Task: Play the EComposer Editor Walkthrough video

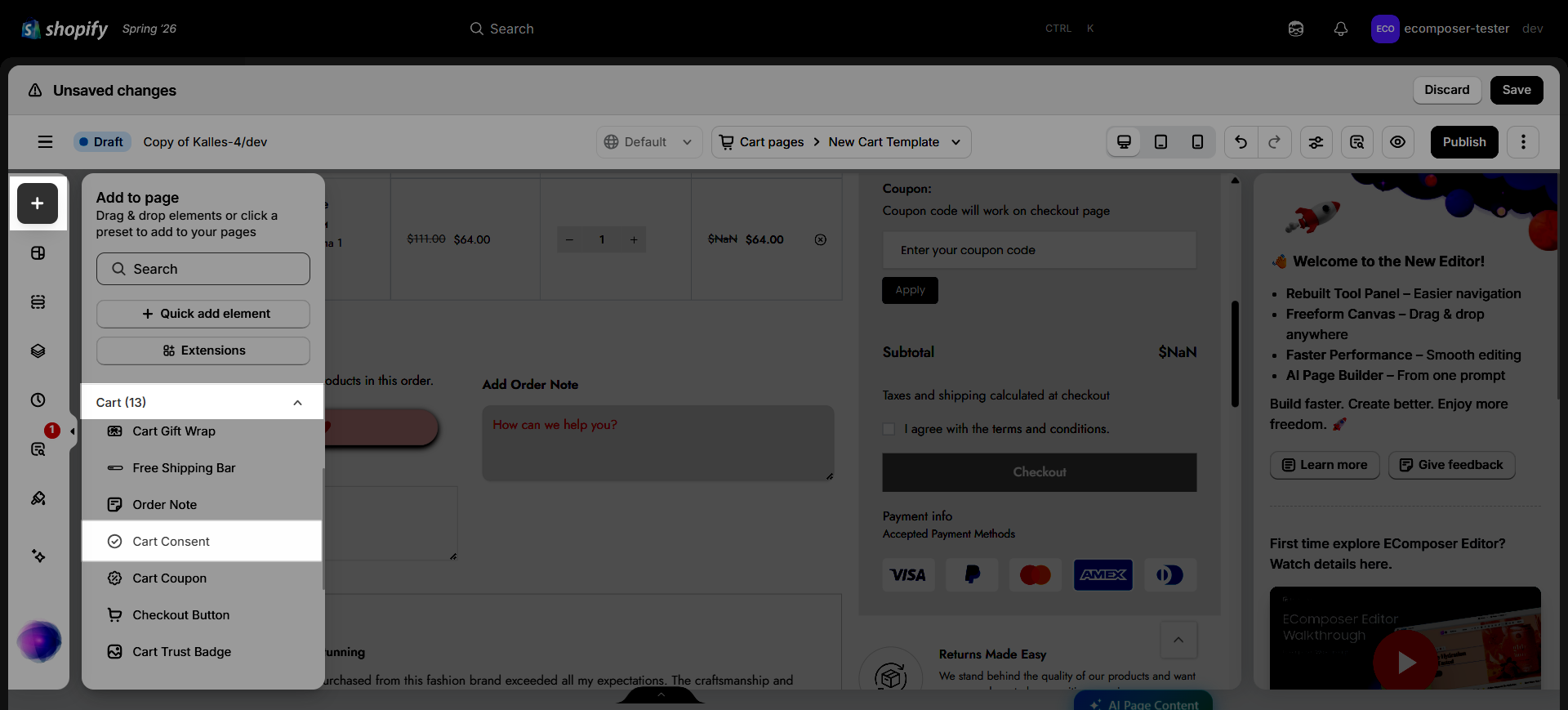Action: [x=1405, y=662]
